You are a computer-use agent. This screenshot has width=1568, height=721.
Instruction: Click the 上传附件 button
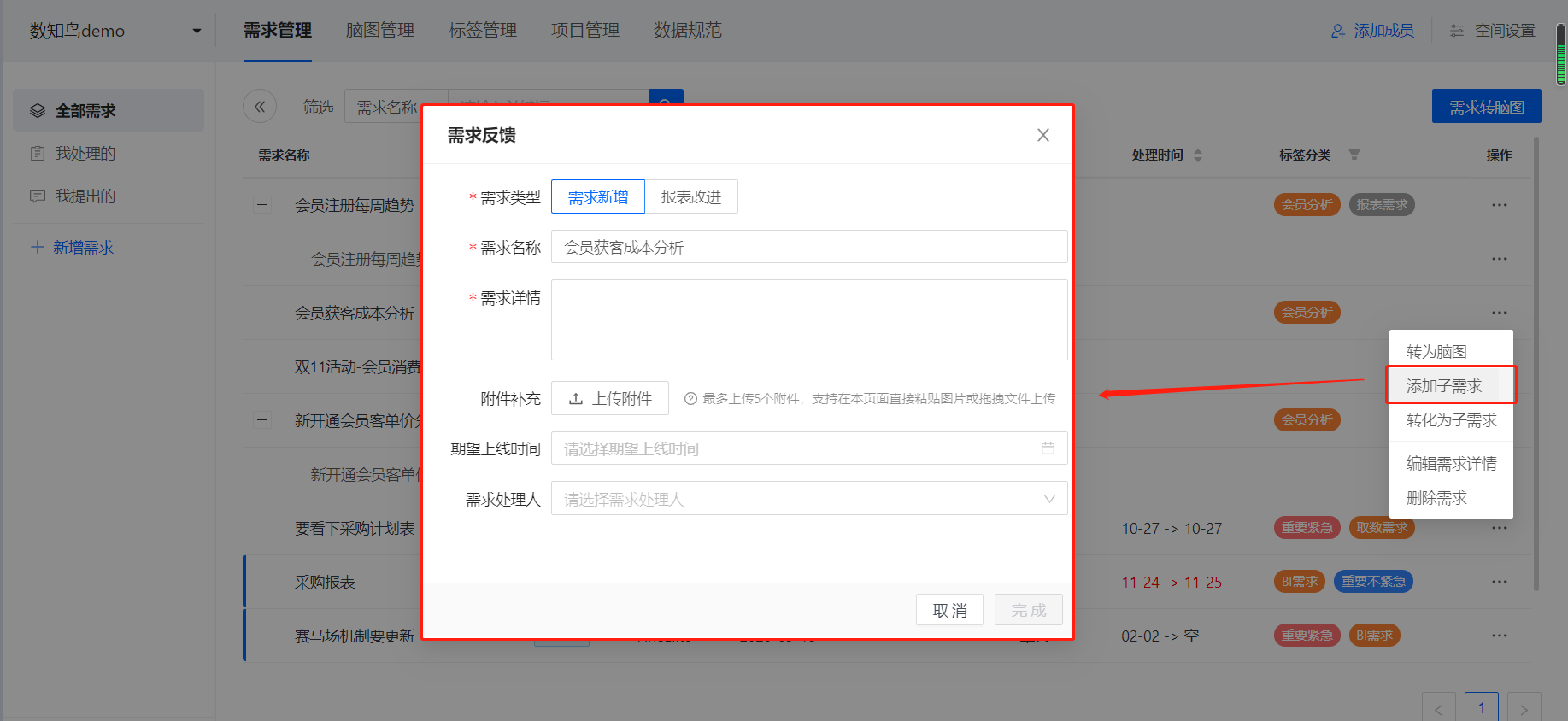click(x=610, y=398)
